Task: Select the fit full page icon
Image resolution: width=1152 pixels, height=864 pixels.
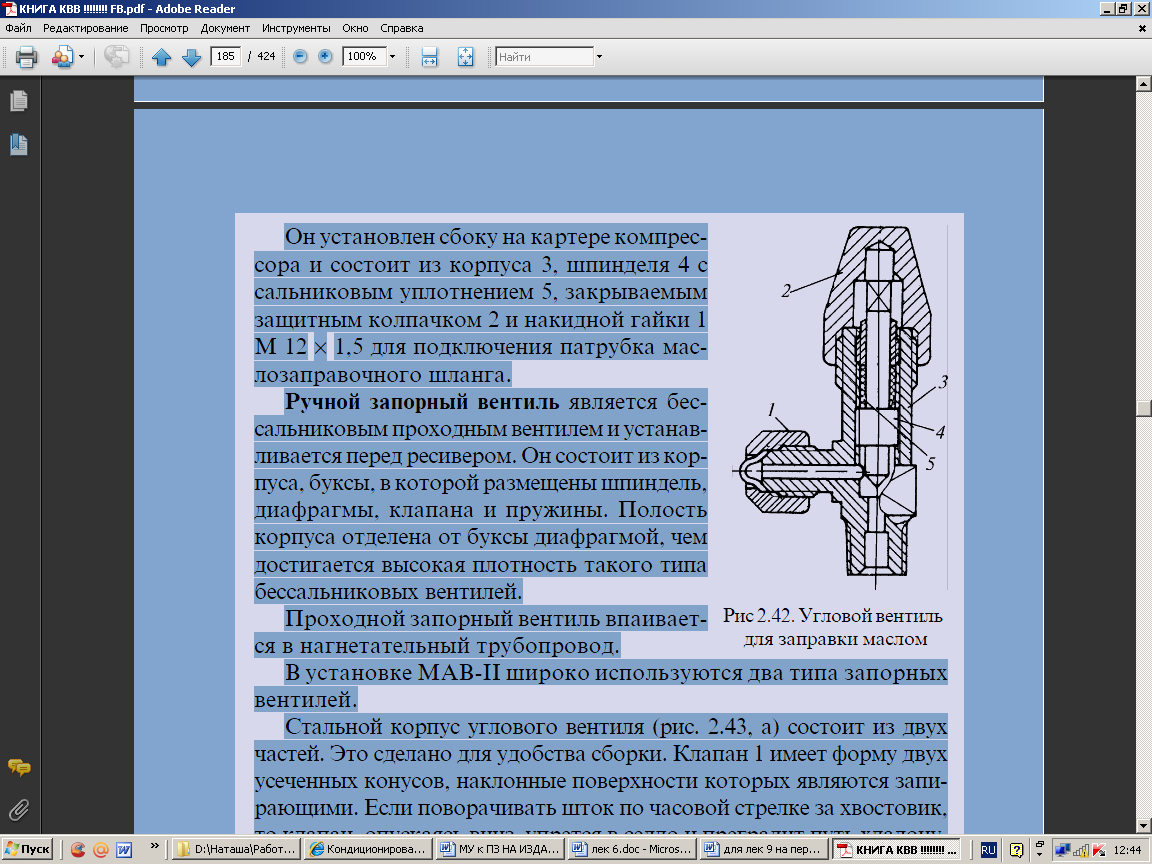Action: coord(465,57)
